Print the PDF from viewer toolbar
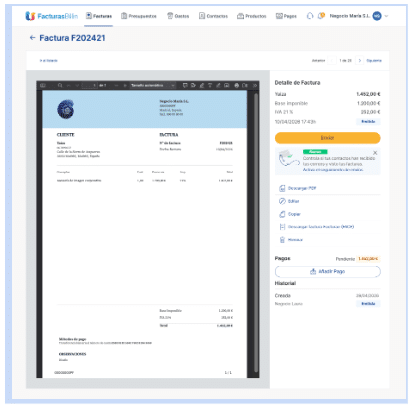Viewport: 411px width, 411px height. 236,85
